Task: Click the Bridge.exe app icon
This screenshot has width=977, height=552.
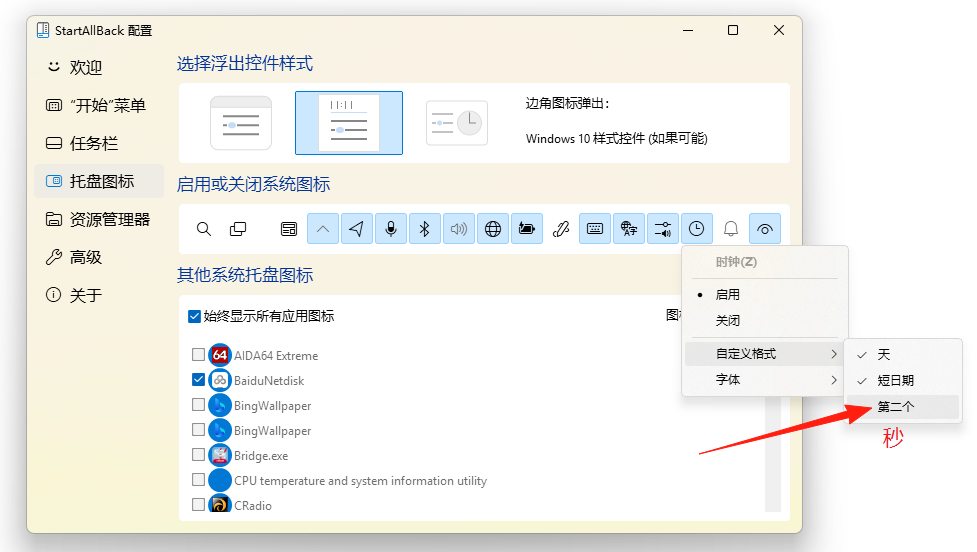Action: [220, 455]
